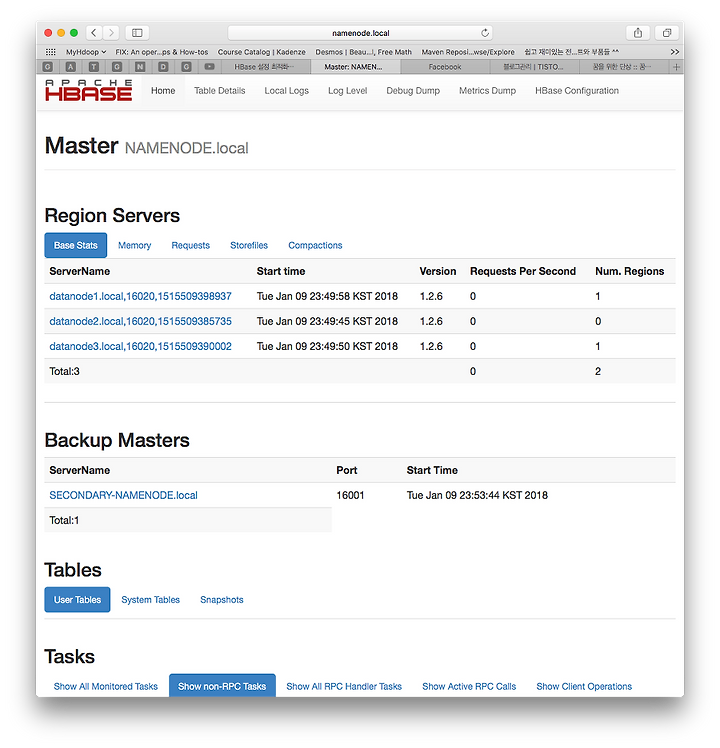Toggle the Safari sidebar button
Screen dimensions: 720x748
(137, 32)
